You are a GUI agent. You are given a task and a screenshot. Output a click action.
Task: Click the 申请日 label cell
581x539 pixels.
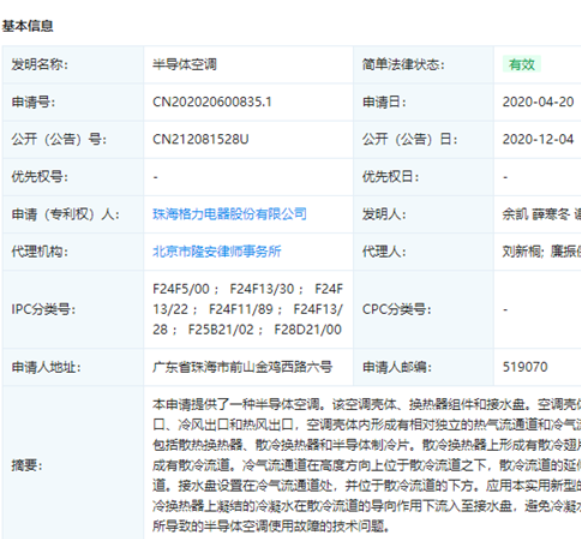click(423, 102)
